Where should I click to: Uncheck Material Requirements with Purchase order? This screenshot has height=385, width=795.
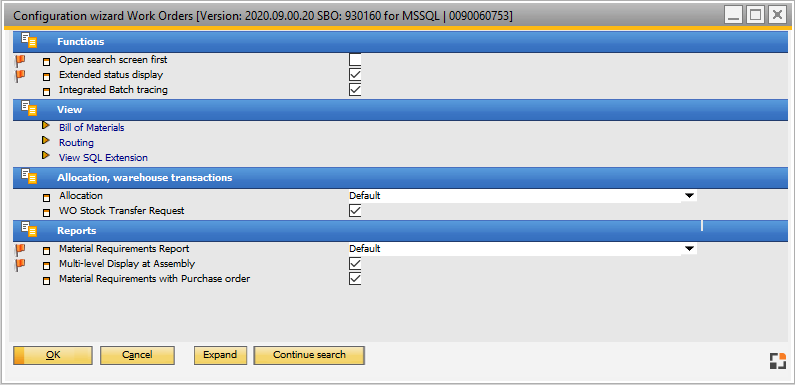tap(355, 278)
